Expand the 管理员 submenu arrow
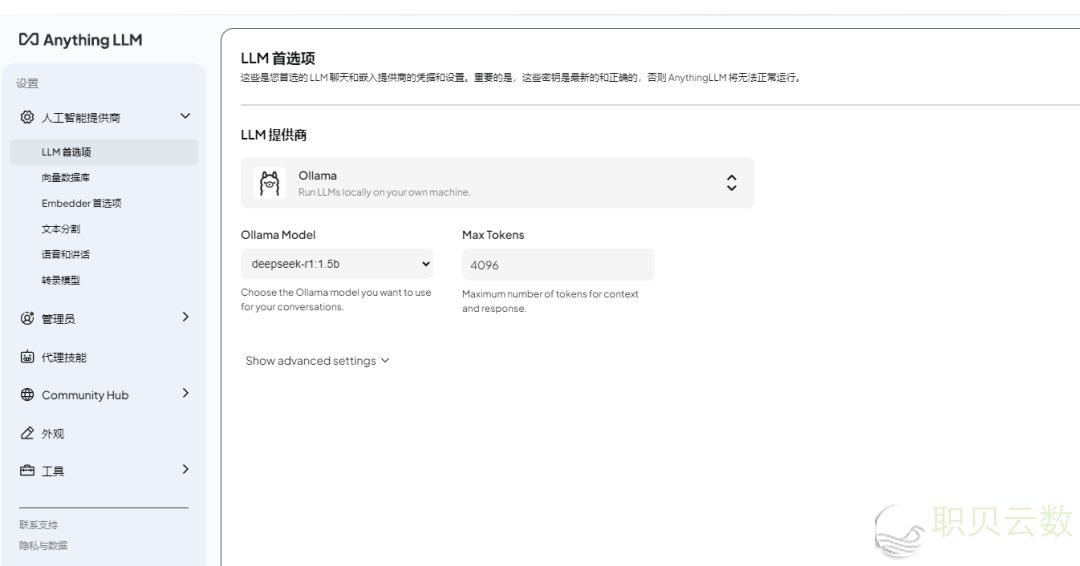1080x566 pixels. [185, 317]
